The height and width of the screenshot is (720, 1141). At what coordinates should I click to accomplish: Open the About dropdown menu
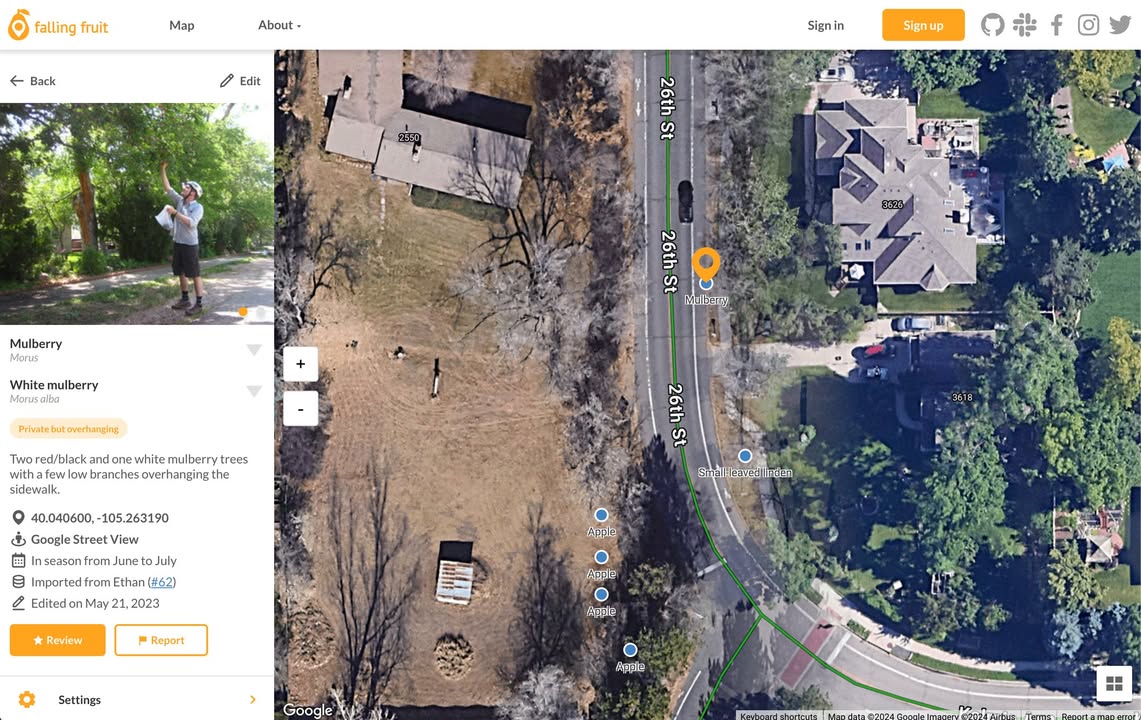pyautogui.click(x=279, y=25)
